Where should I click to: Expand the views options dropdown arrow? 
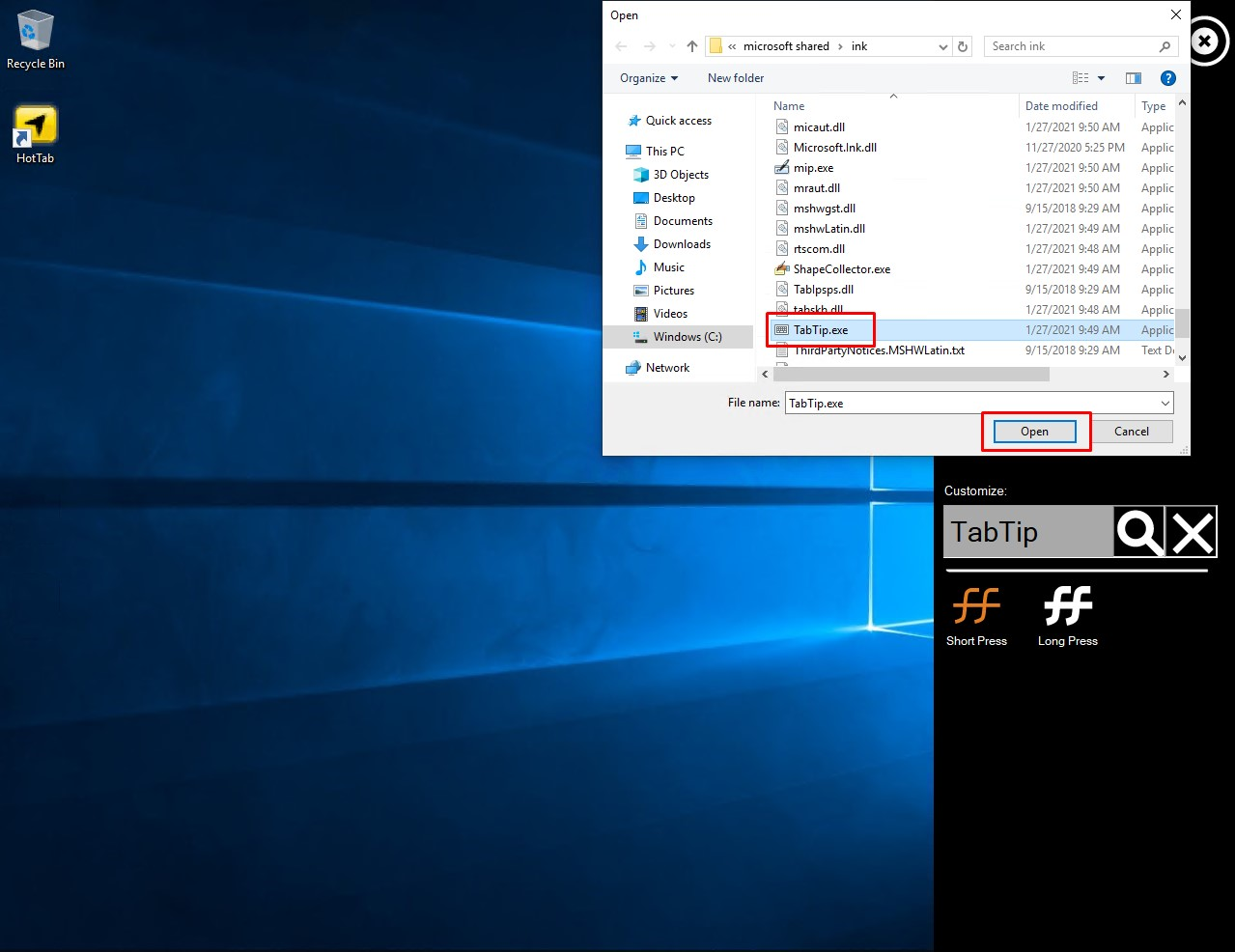coord(1101,78)
